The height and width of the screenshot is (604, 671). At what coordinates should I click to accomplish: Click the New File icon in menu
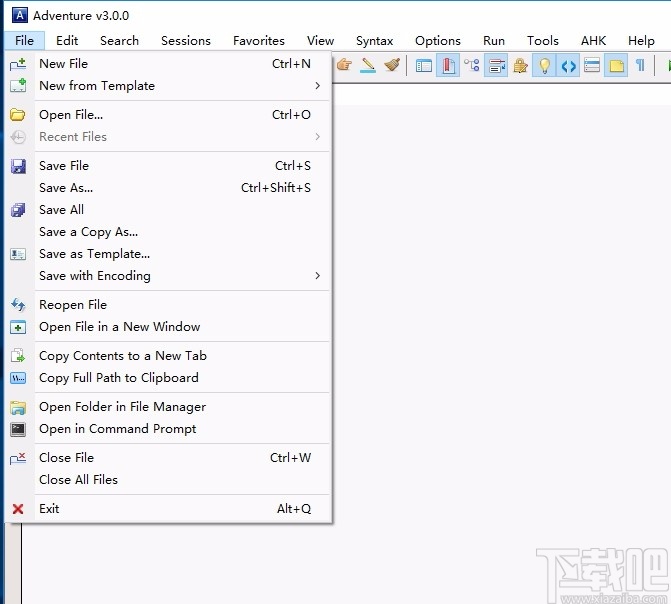pos(18,64)
